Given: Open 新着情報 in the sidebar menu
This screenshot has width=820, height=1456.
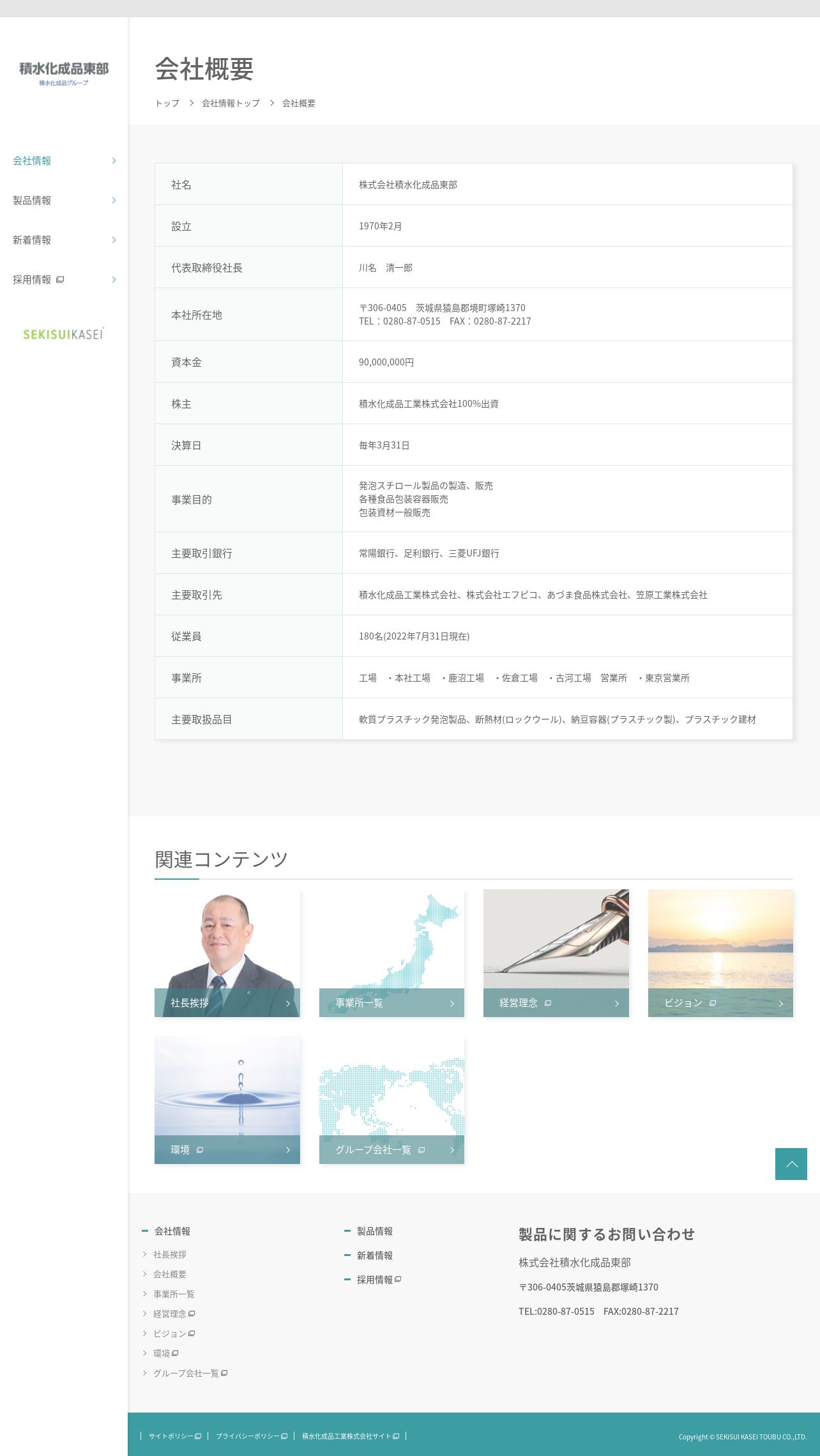Looking at the screenshot, I should [32, 240].
